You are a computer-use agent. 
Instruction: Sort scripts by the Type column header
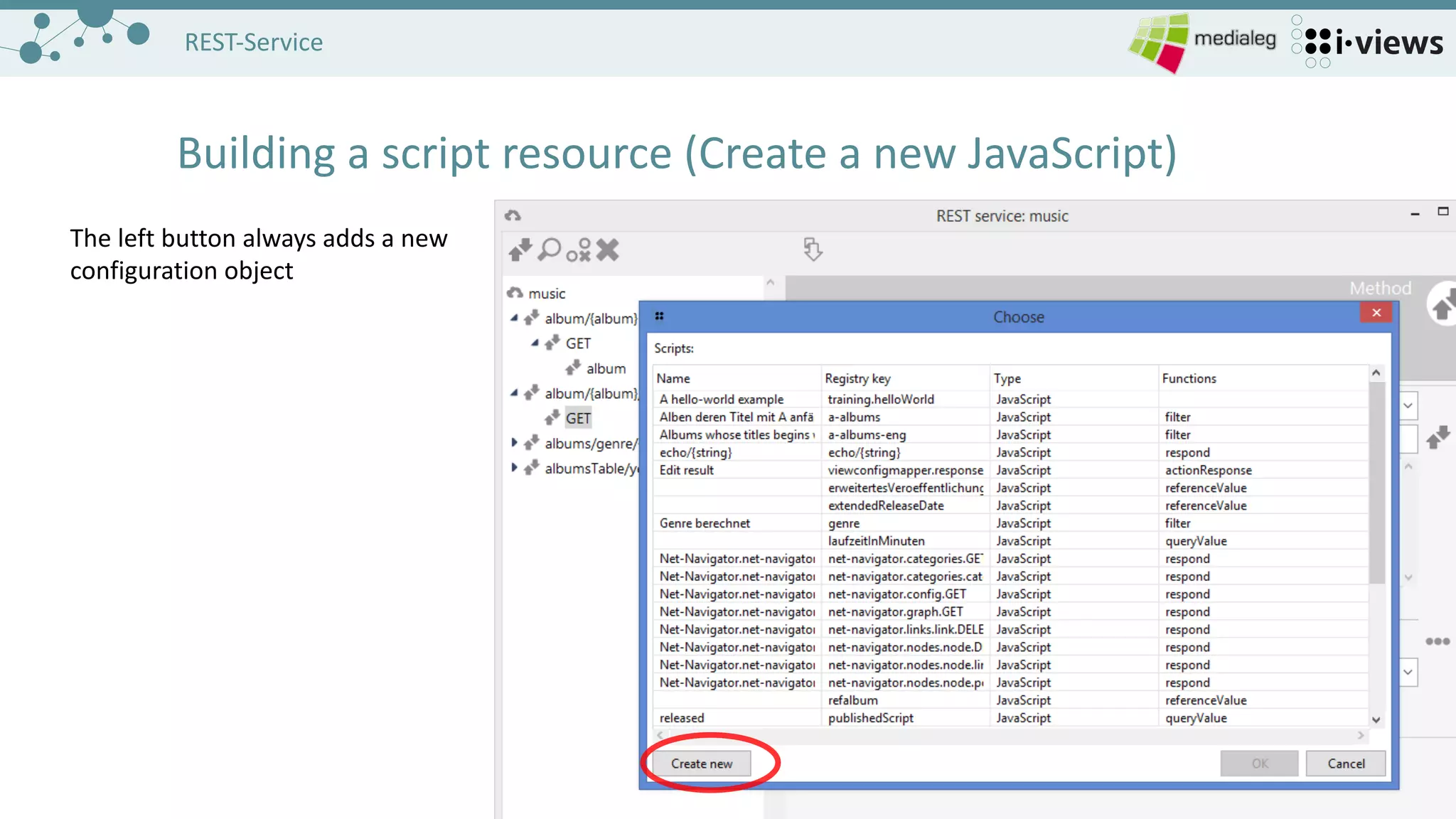[x=1074, y=378]
